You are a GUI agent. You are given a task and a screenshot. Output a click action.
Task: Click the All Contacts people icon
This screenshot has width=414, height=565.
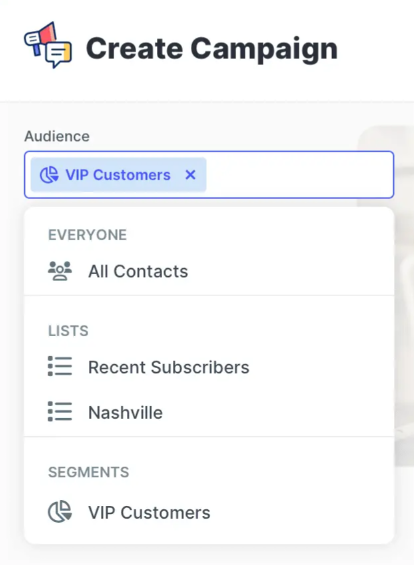pyautogui.click(x=60, y=271)
